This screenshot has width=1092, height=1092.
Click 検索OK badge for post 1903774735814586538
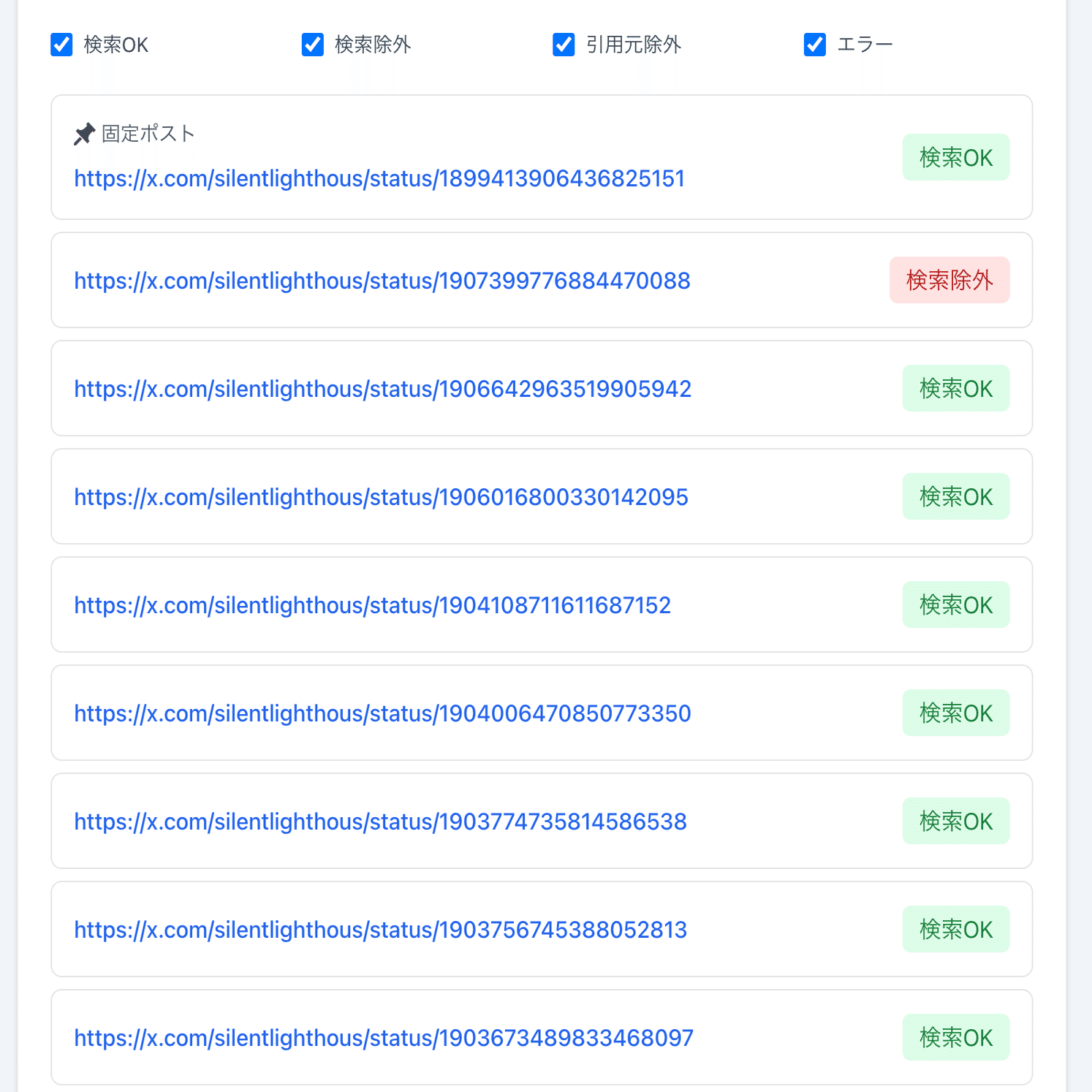[956, 821]
